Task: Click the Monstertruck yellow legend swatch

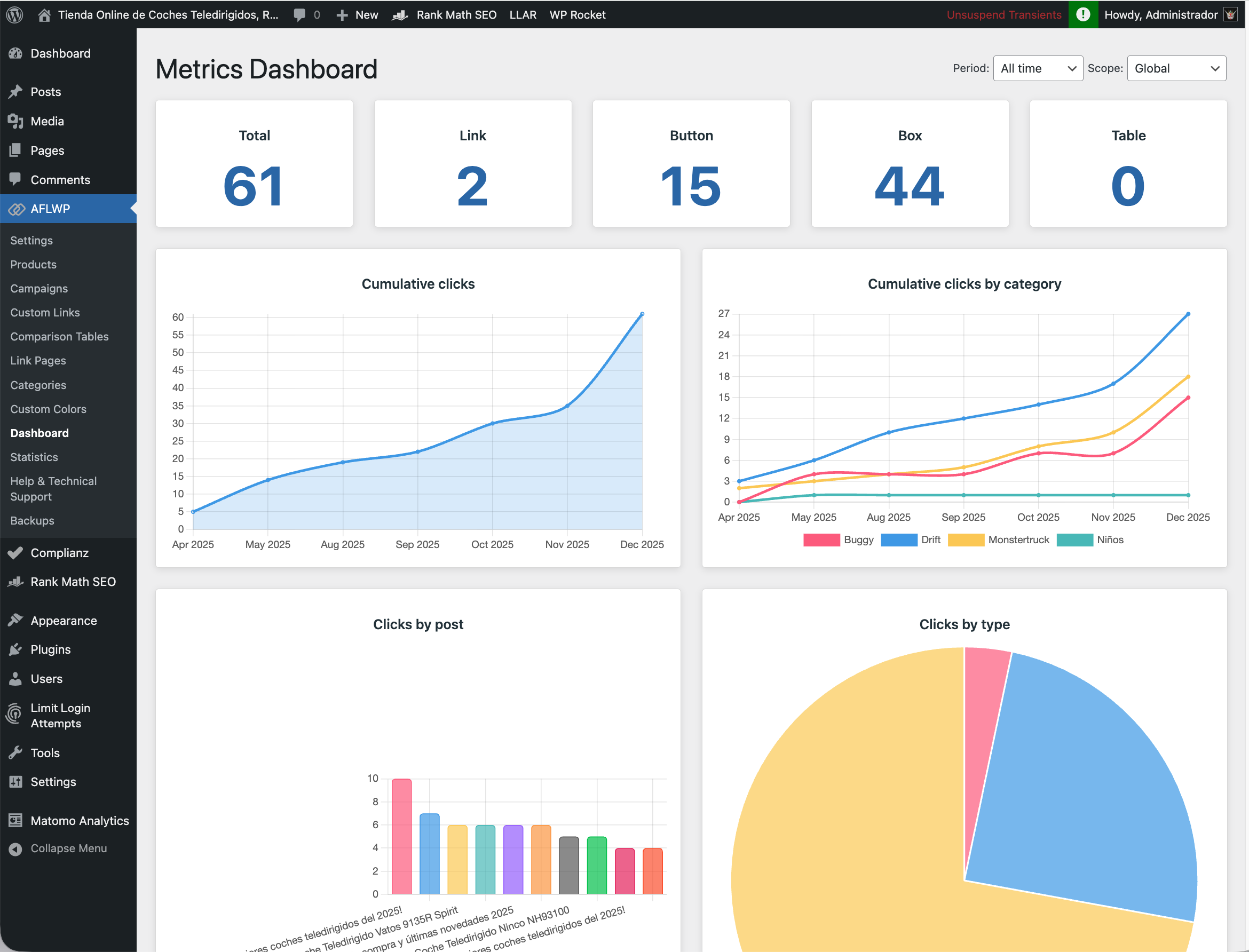Action: pyautogui.click(x=966, y=540)
